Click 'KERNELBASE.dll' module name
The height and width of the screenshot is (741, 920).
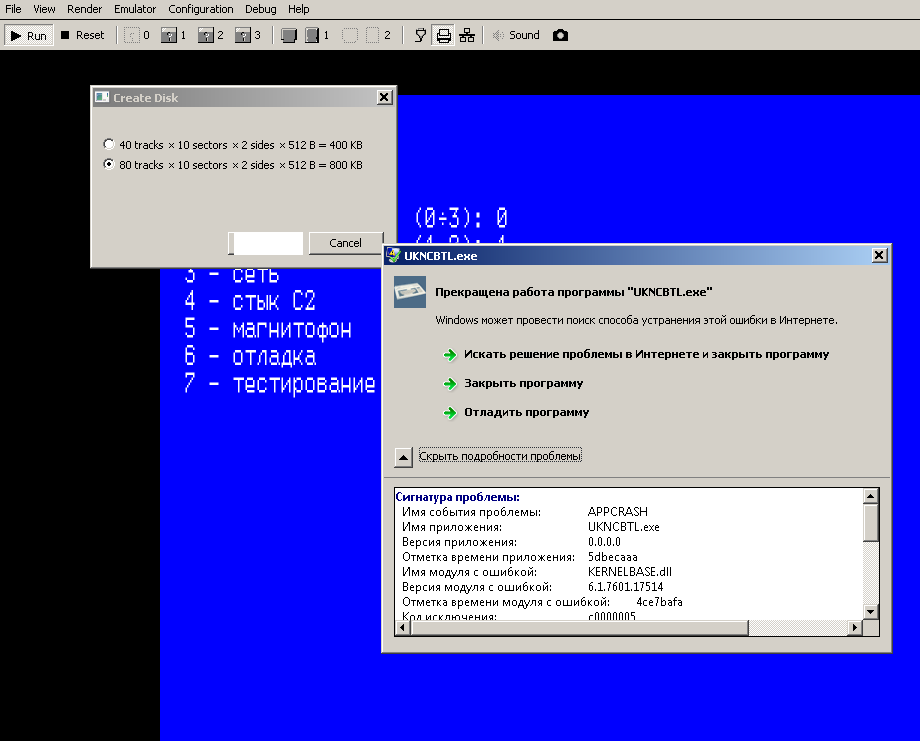tap(630, 571)
